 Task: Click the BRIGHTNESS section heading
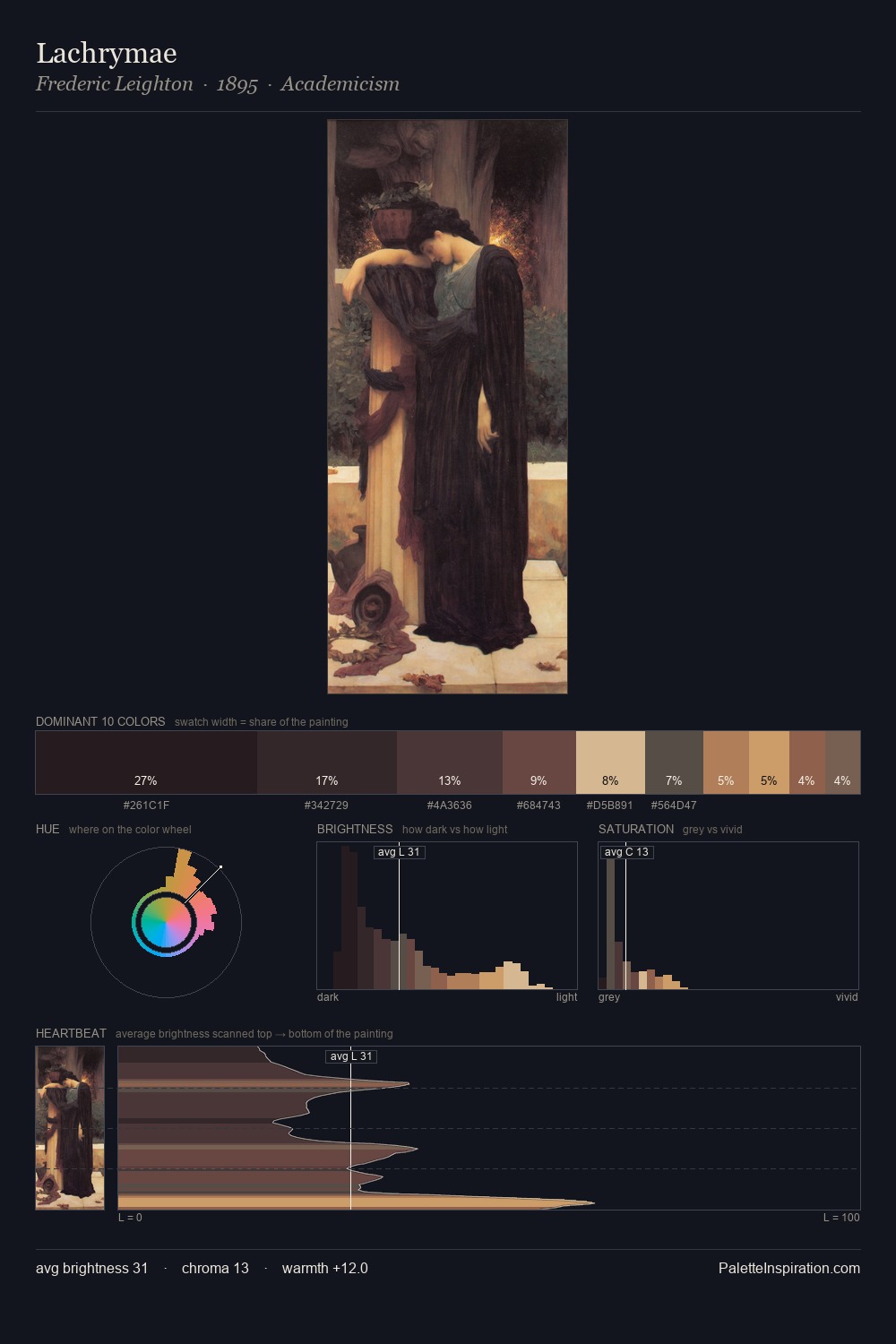pyautogui.click(x=355, y=829)
